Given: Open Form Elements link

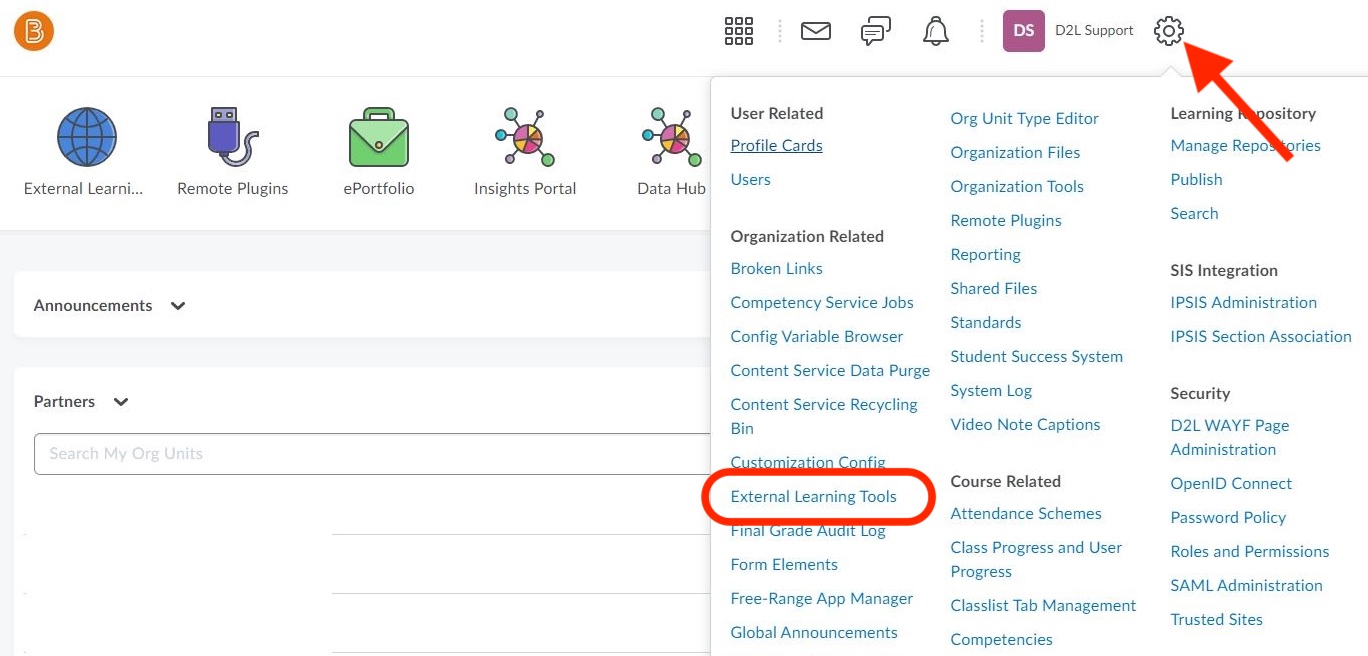Looking at the screenshot, I should coord(784,565).
